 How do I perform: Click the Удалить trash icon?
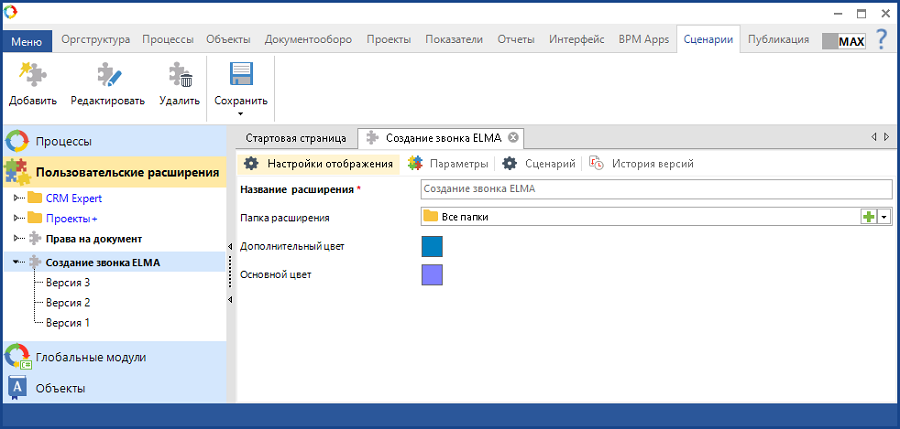click(179, 77)
